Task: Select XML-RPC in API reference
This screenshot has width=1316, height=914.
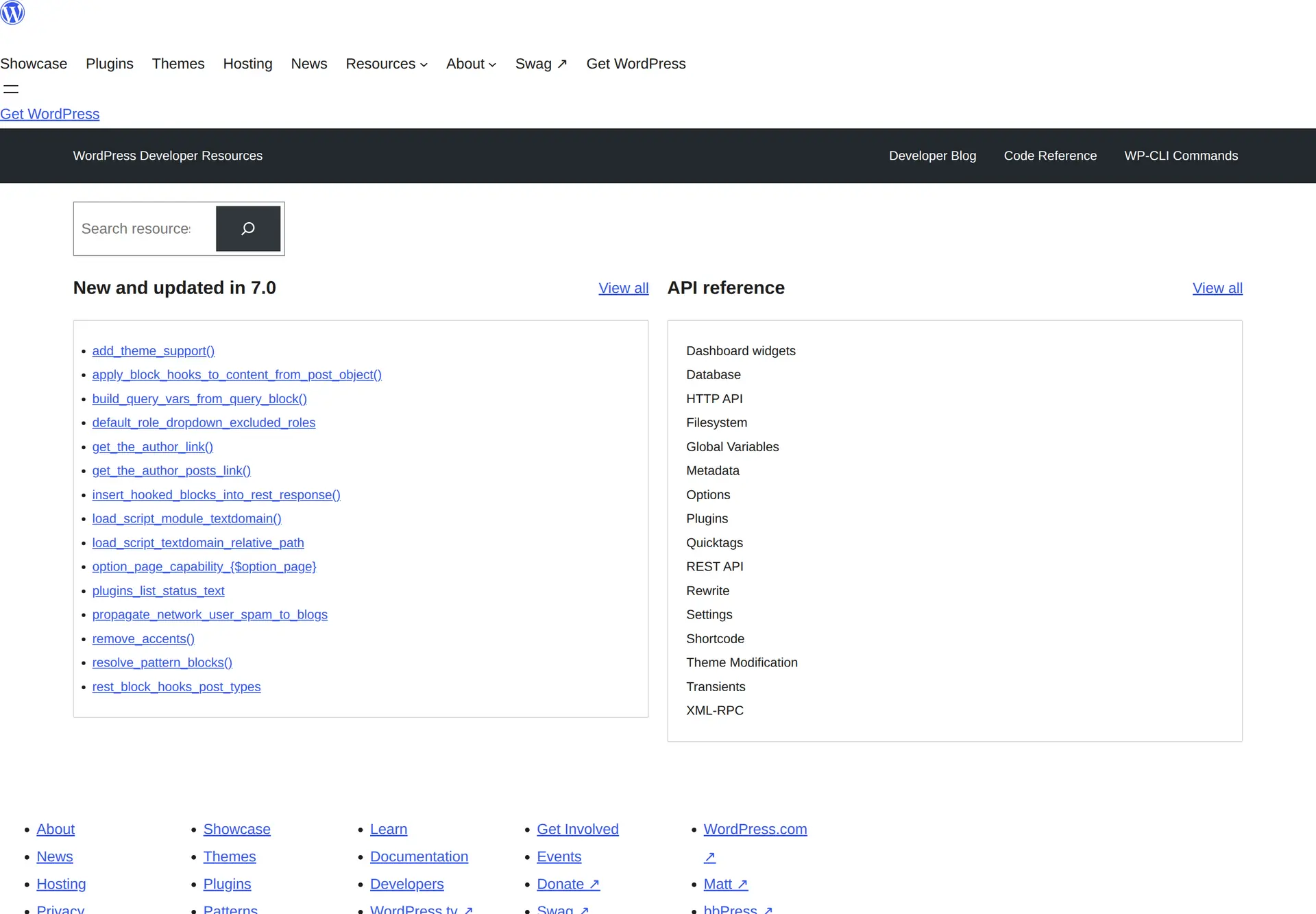Action: (x=715, y=711)
